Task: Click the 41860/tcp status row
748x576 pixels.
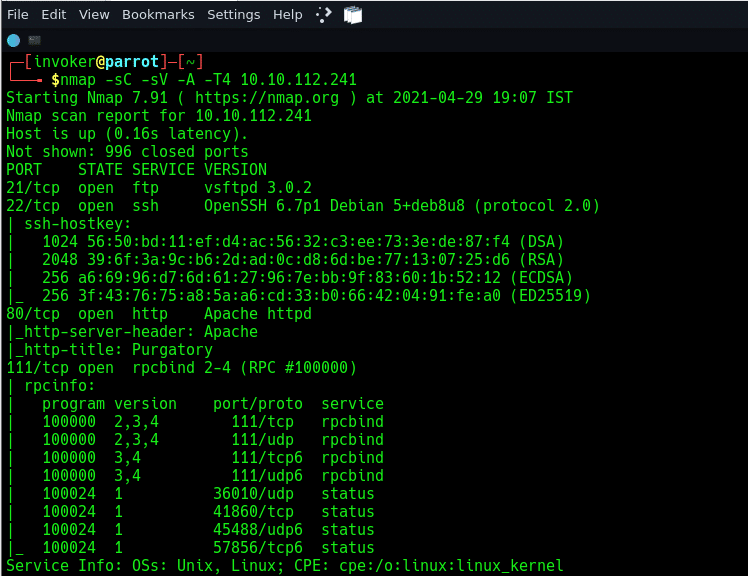Action: [208, 512]
